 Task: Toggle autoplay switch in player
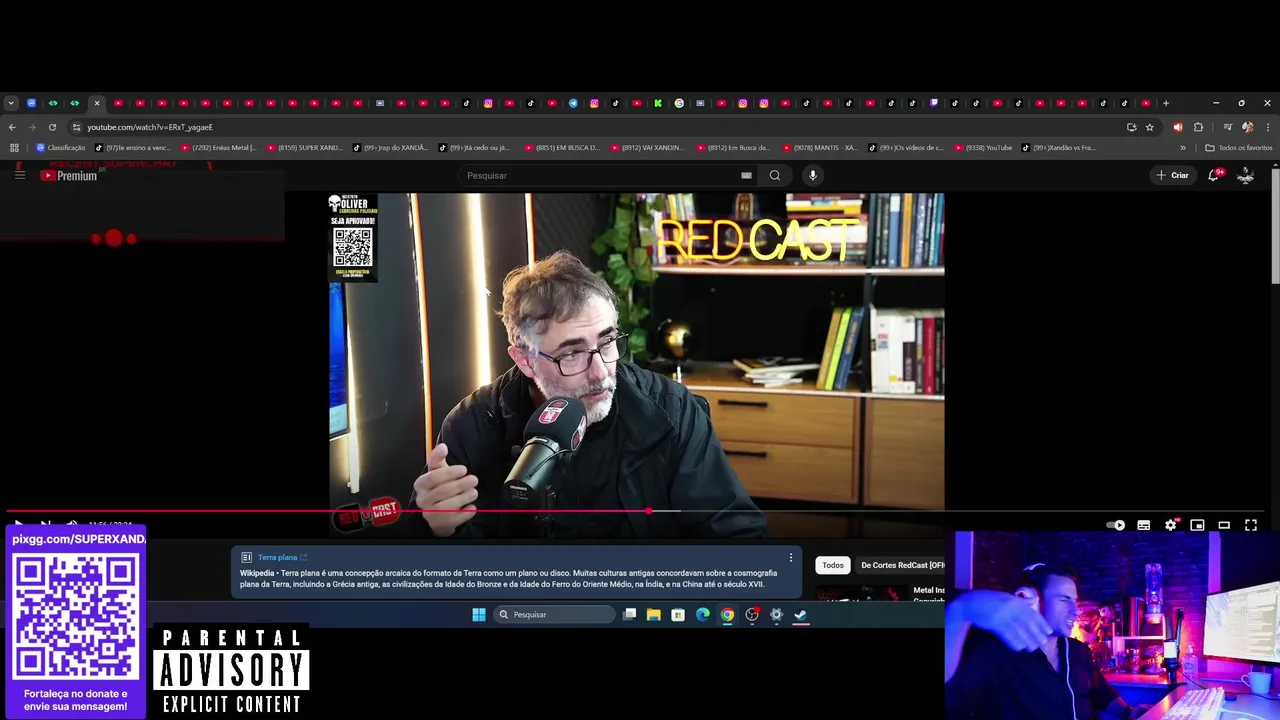[x=1116, y=525]
